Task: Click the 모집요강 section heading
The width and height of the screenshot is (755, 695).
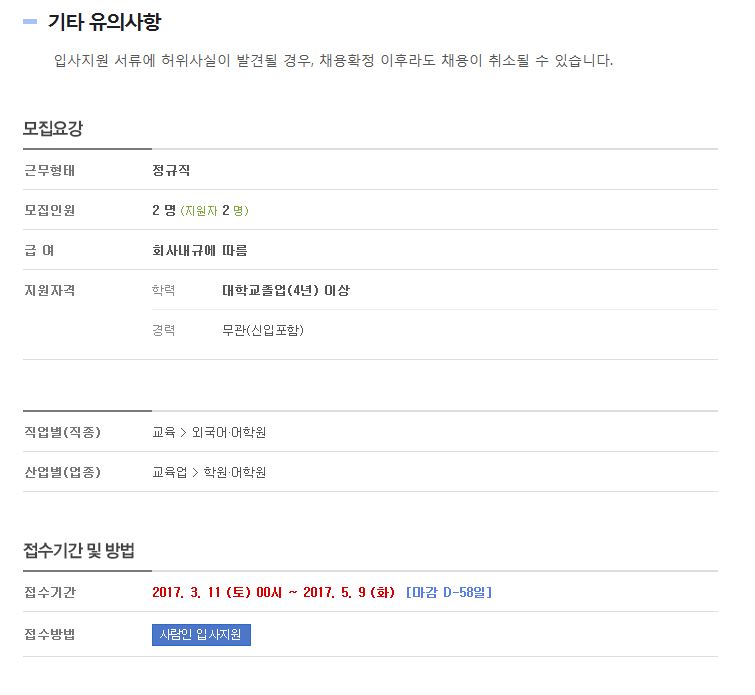Action: 53,128
